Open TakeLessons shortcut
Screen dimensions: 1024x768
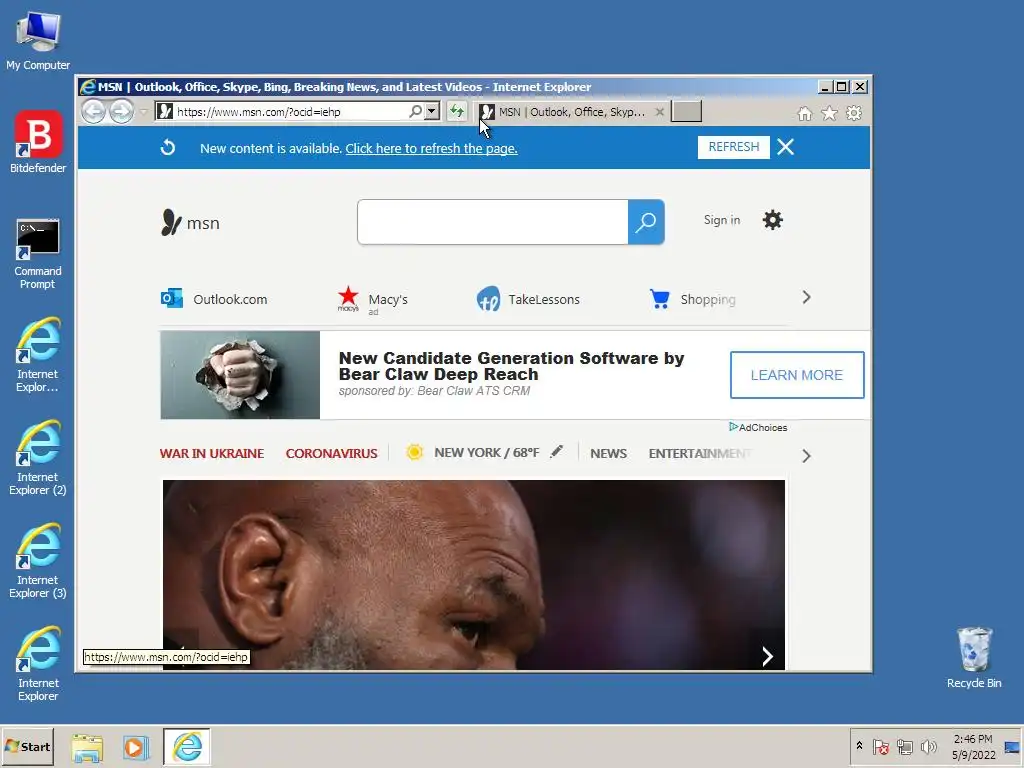pyautogui.click(x=528, y=299)
